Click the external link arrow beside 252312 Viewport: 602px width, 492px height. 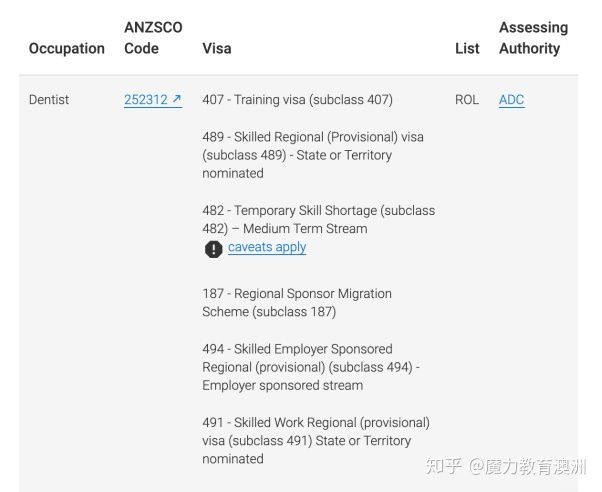click(176, 99)
